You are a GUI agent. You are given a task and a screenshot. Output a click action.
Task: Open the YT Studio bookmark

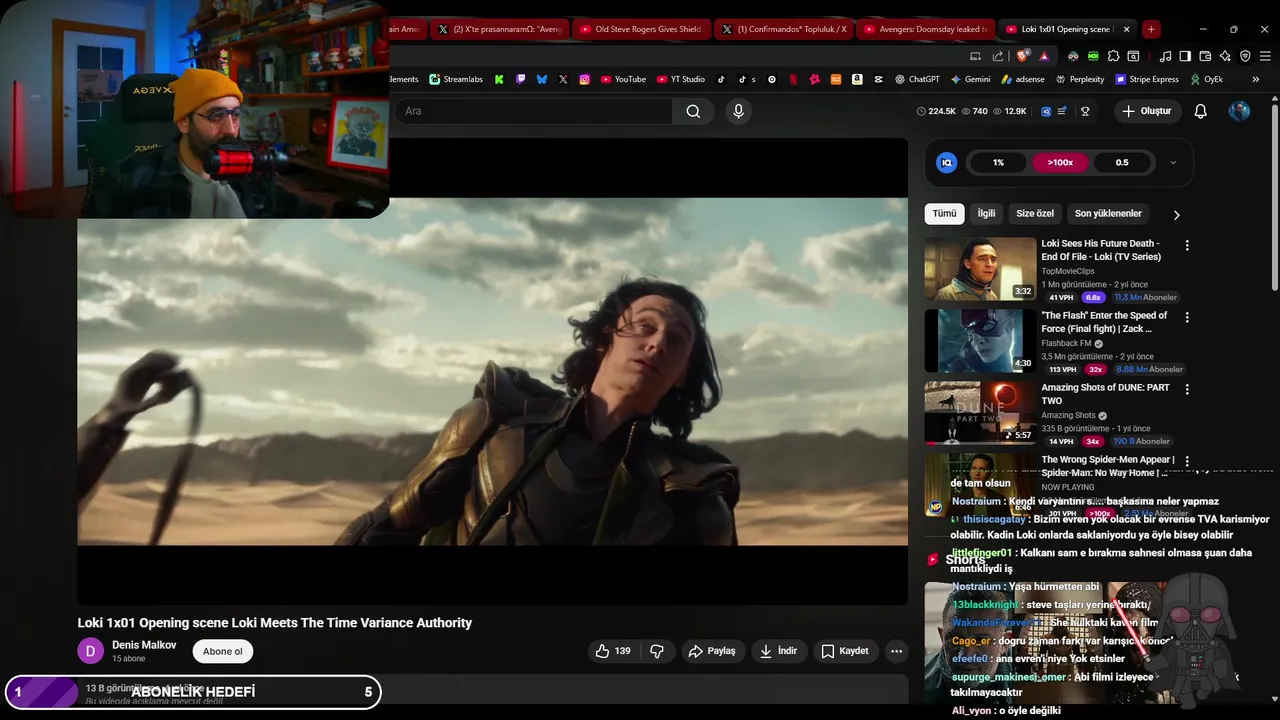pyautogui.click(x=681, y=79)
